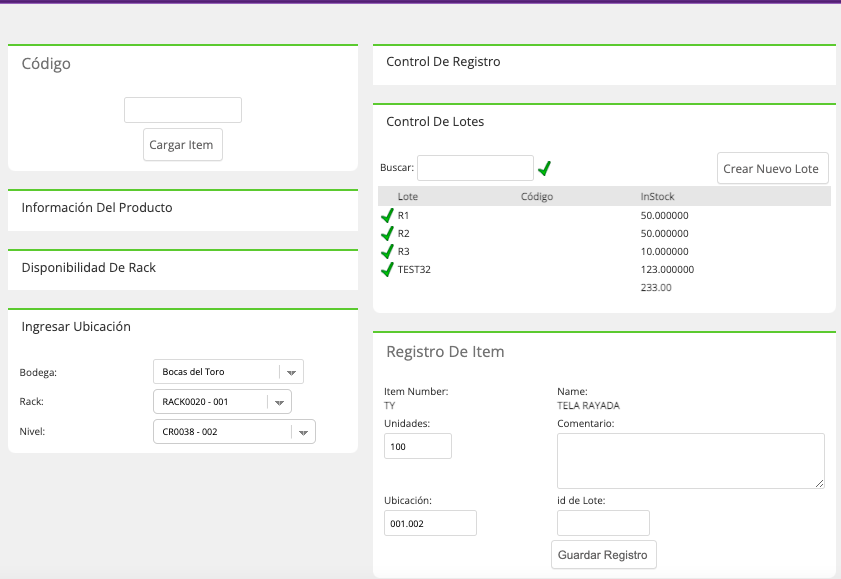The image size is (841, 579).
Task: Click the Cargar Item button
Action: pyautogui.click(x=183, y=145)
